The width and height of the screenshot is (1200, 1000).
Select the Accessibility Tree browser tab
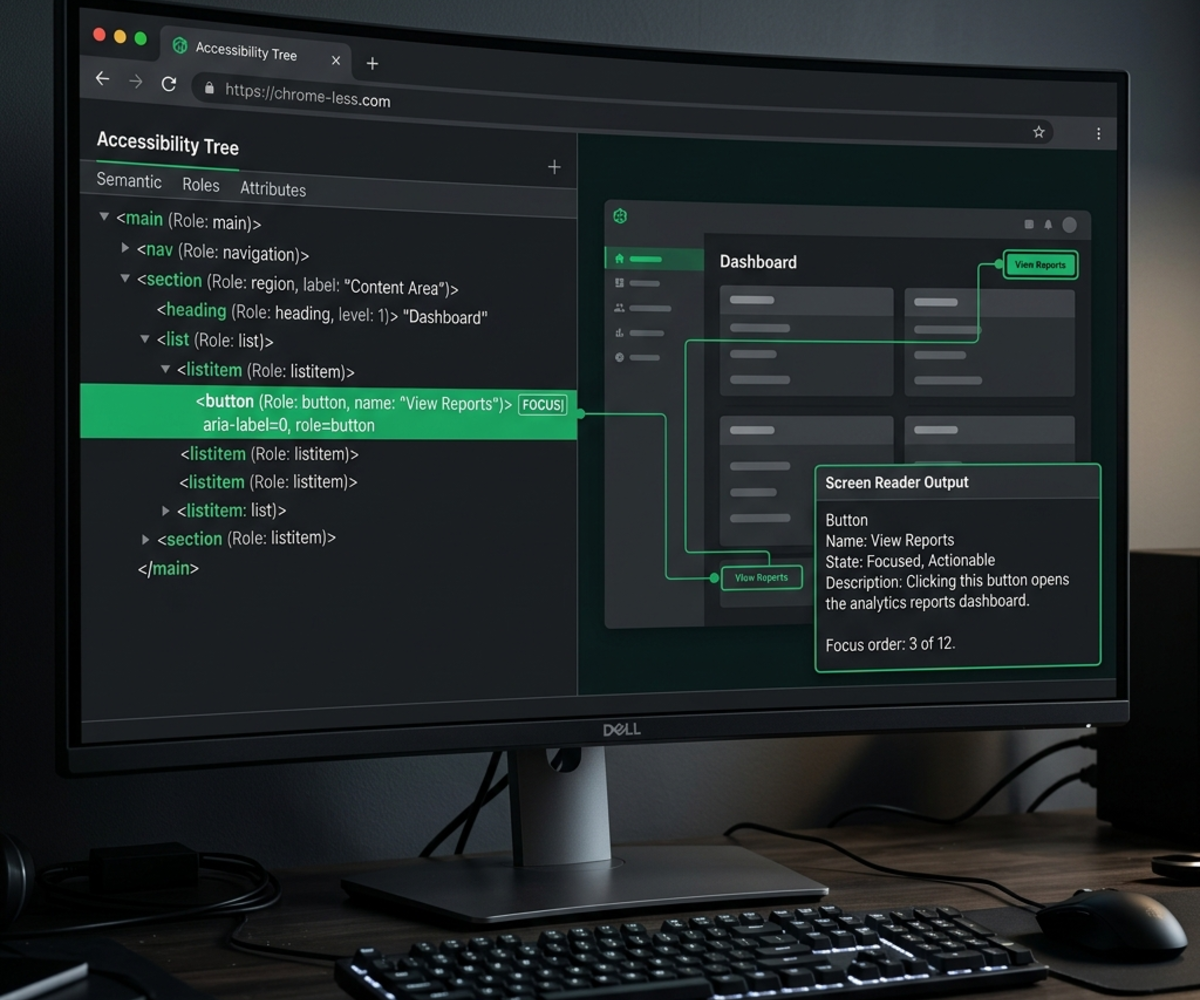(x=258, y=52)
